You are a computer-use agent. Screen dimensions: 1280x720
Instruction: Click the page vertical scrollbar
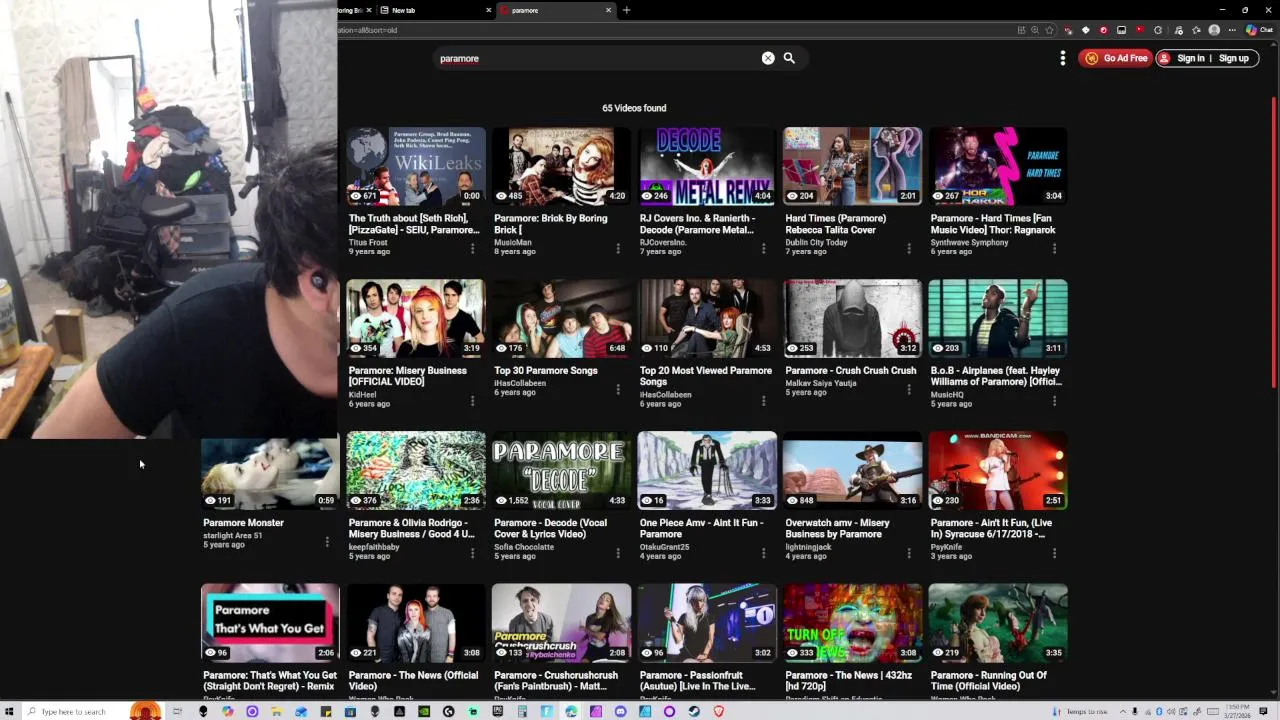pyautogui.click(x=1274, y=240)
